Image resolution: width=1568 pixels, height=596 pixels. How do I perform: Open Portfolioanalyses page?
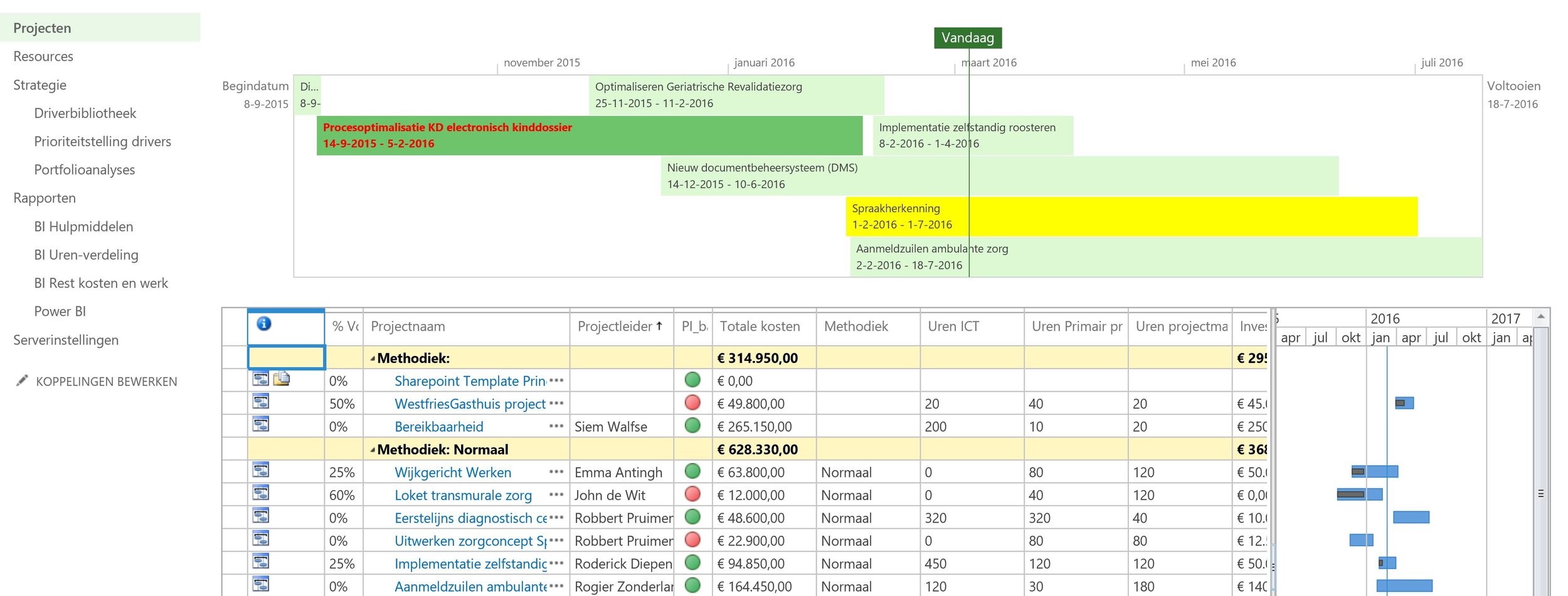click(85, 170)
